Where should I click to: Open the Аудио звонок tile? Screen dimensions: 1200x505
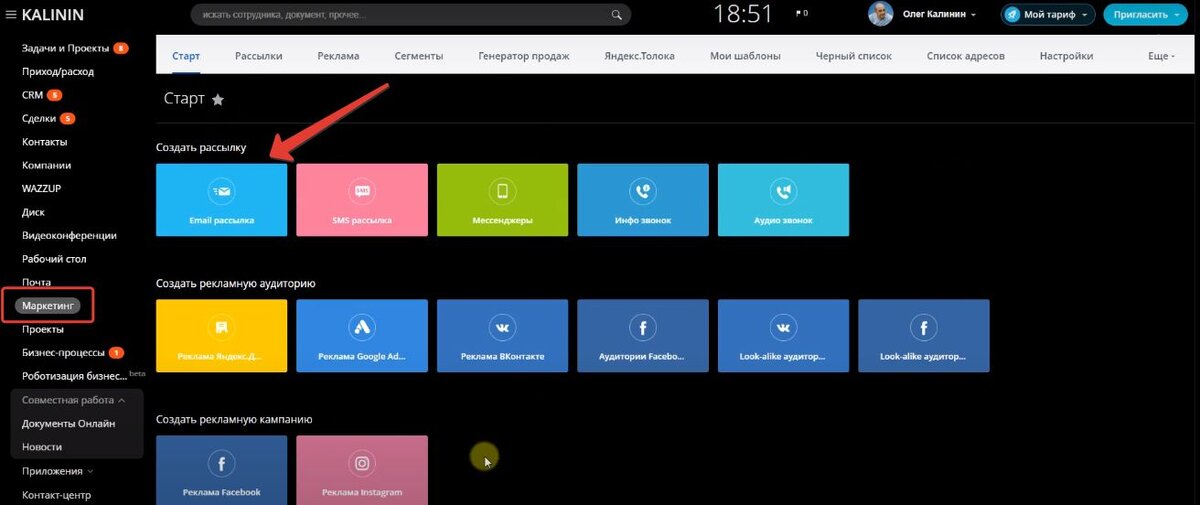click(783, 200)
